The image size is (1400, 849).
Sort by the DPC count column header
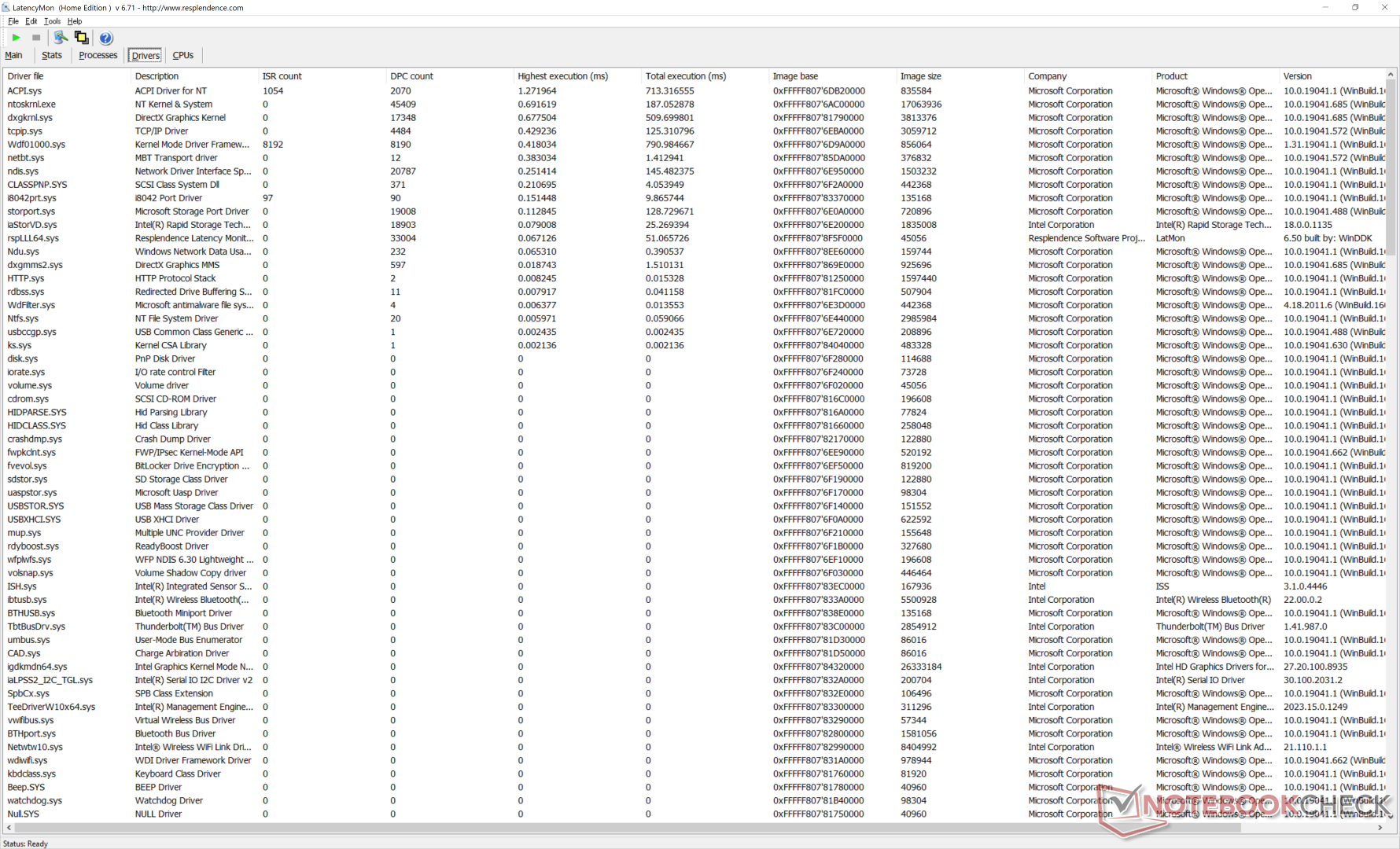click(450, 76)
